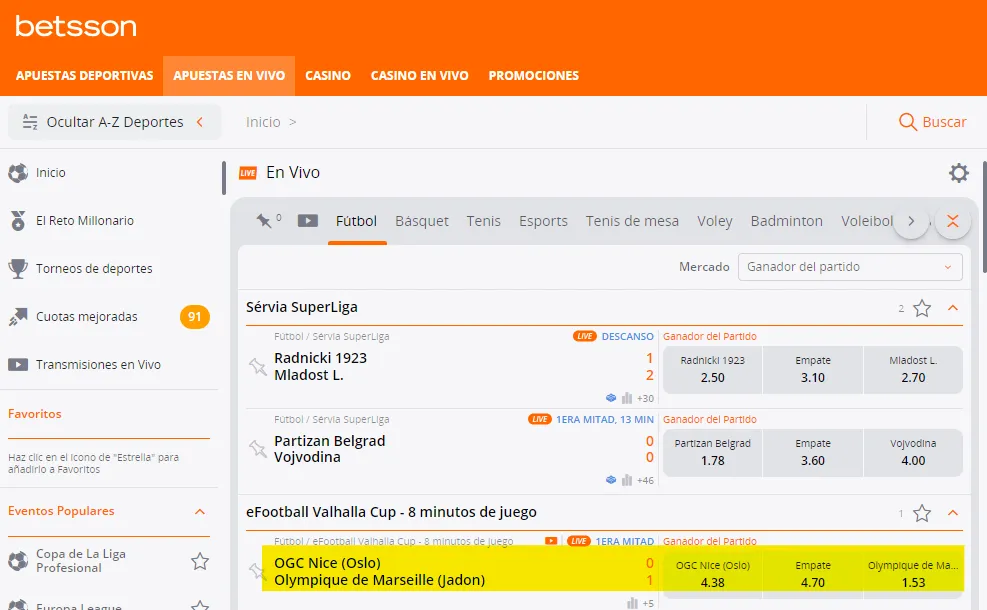Collapse the Eventos Populares list
987x610 pixels.
pyautogui.click(x=200, y=511)
